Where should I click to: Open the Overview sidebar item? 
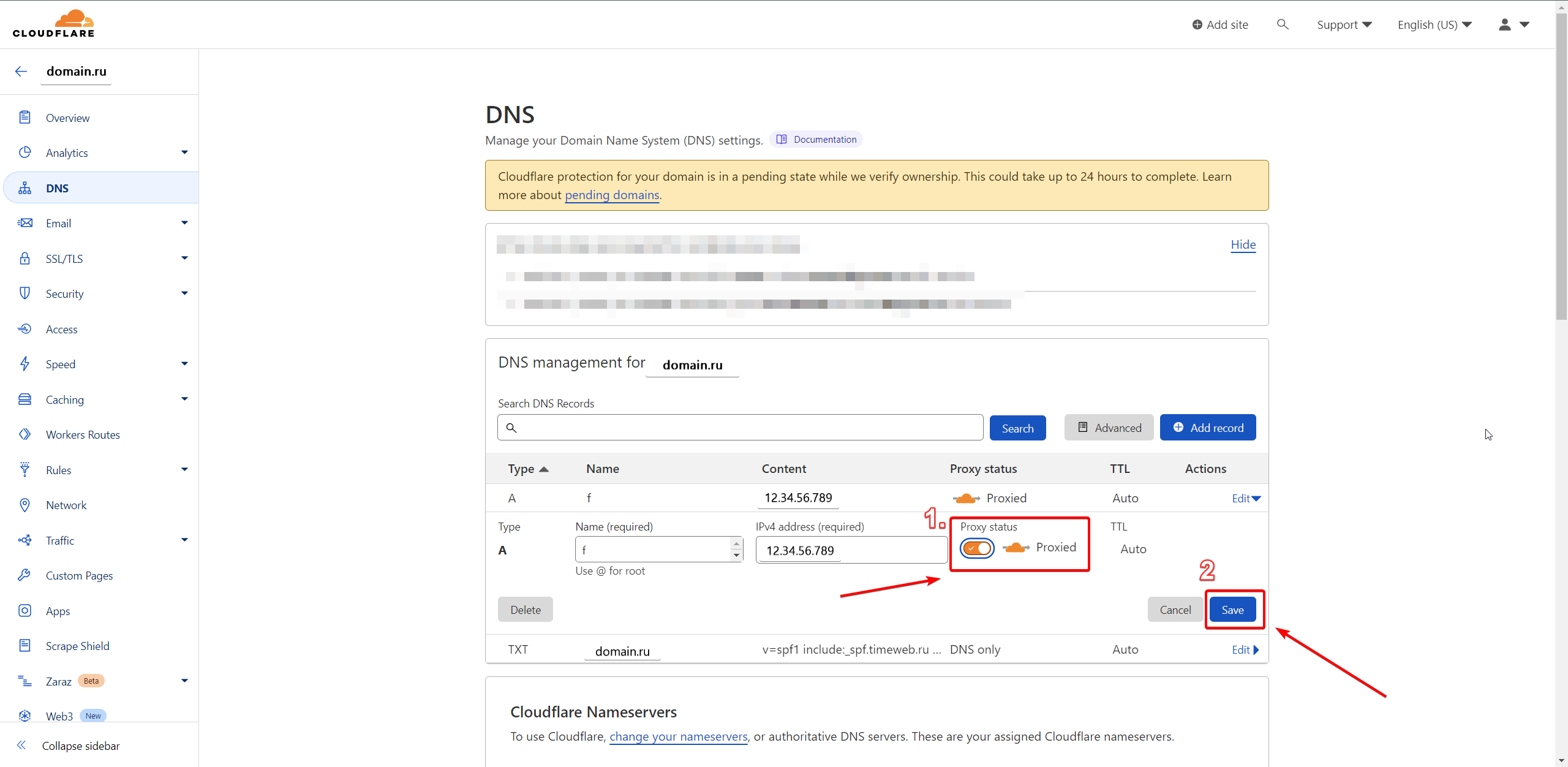click(x=67, y=118)
